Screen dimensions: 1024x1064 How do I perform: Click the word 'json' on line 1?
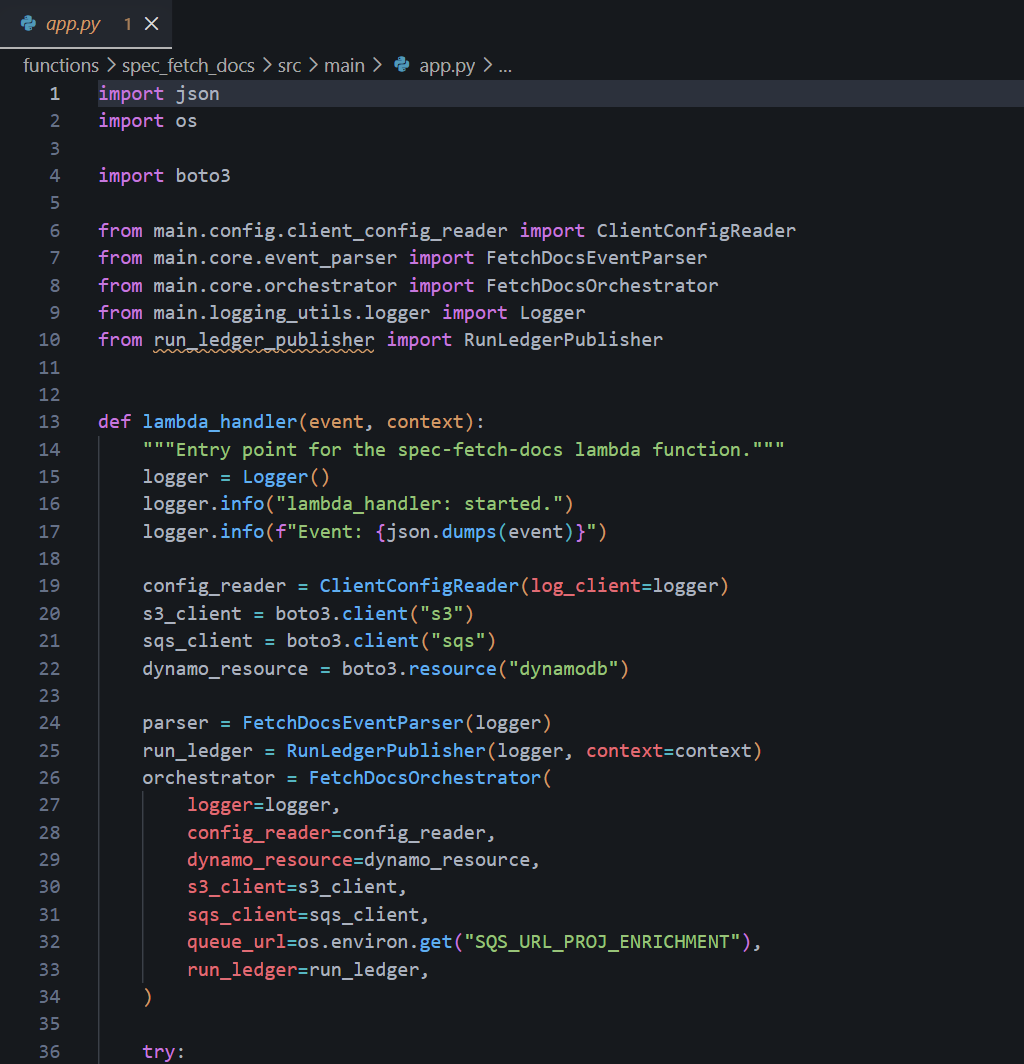[197, 94]
